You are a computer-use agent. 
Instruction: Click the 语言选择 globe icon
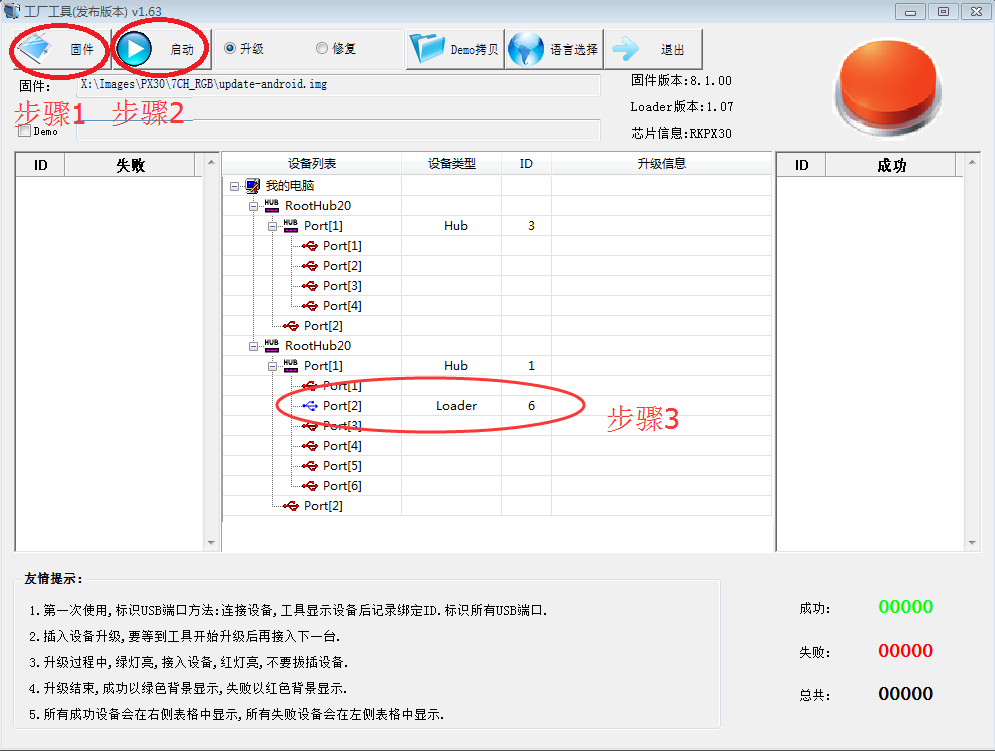526,49
